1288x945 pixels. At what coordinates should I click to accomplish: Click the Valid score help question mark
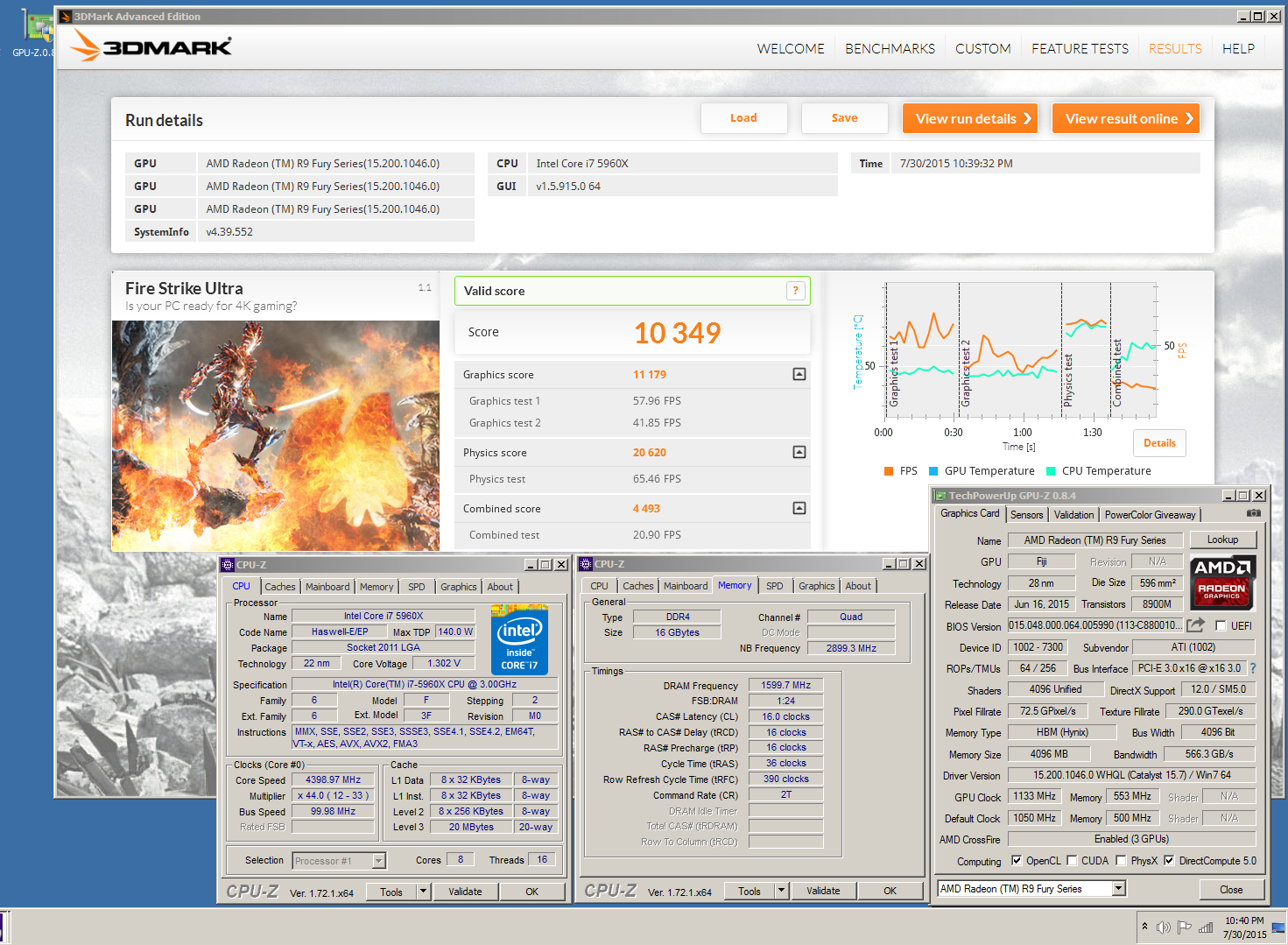tap(795, 291)
